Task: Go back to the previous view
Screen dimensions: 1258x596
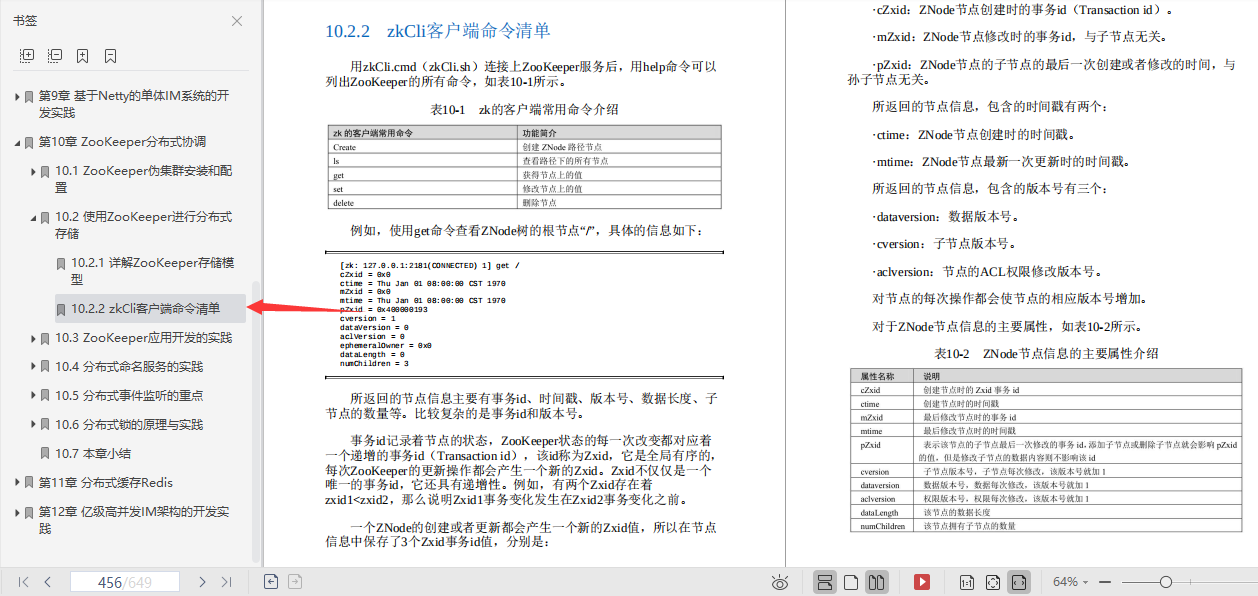Action: tap(270, 581)
